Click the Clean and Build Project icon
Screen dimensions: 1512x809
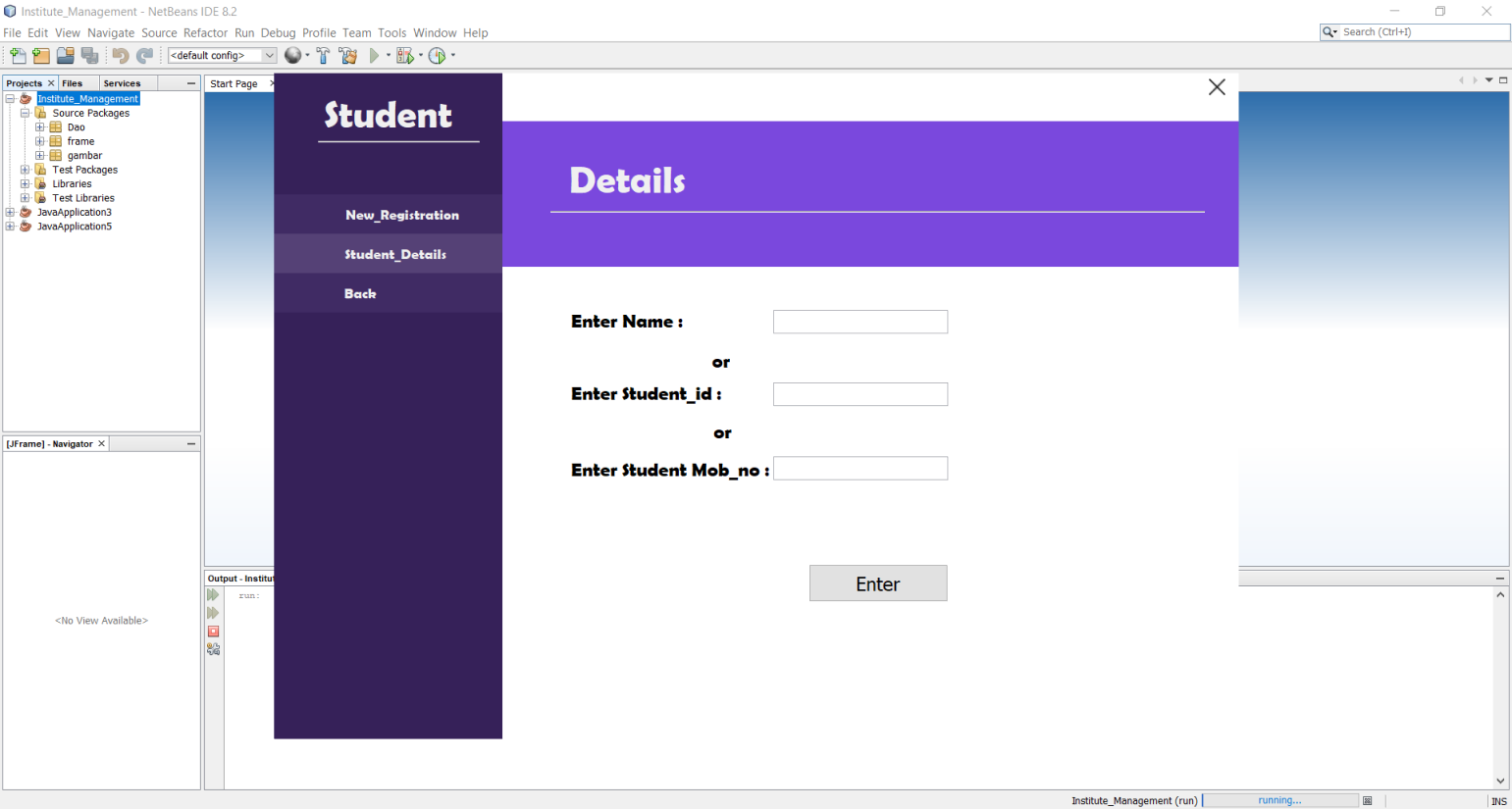[347, 55]
